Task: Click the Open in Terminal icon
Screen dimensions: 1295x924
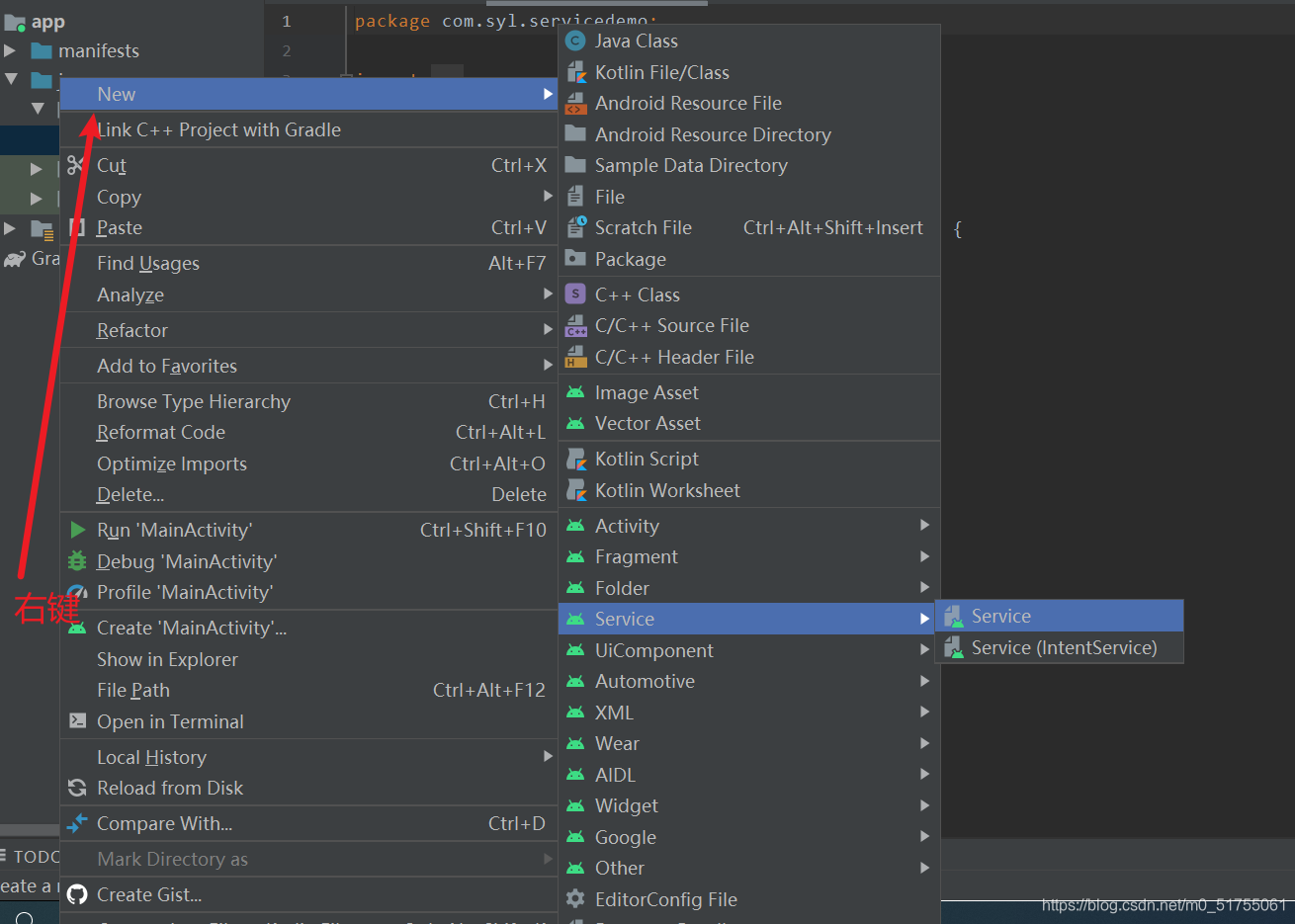Action: (77, 721)
